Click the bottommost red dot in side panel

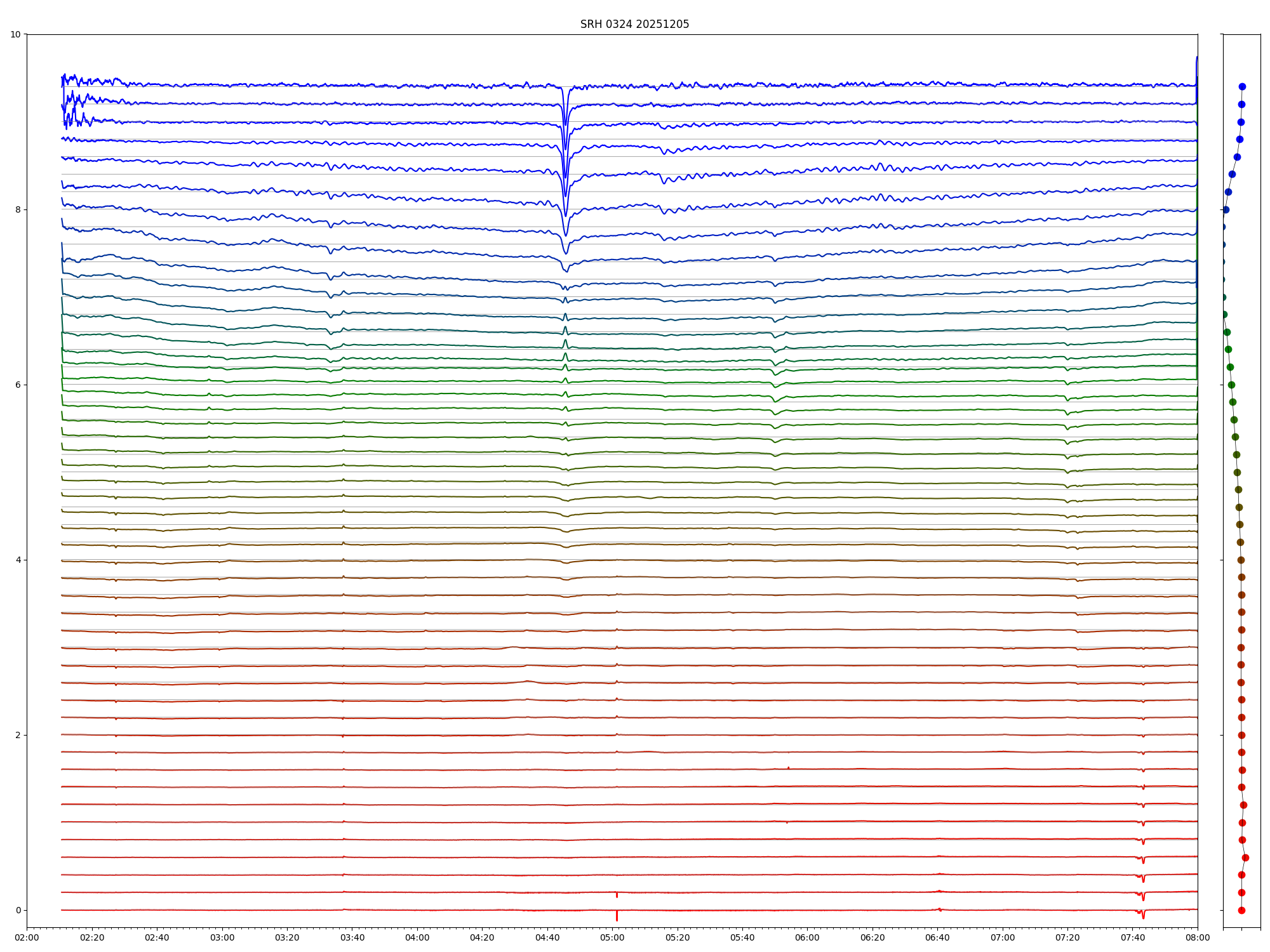coord(1241,910)
